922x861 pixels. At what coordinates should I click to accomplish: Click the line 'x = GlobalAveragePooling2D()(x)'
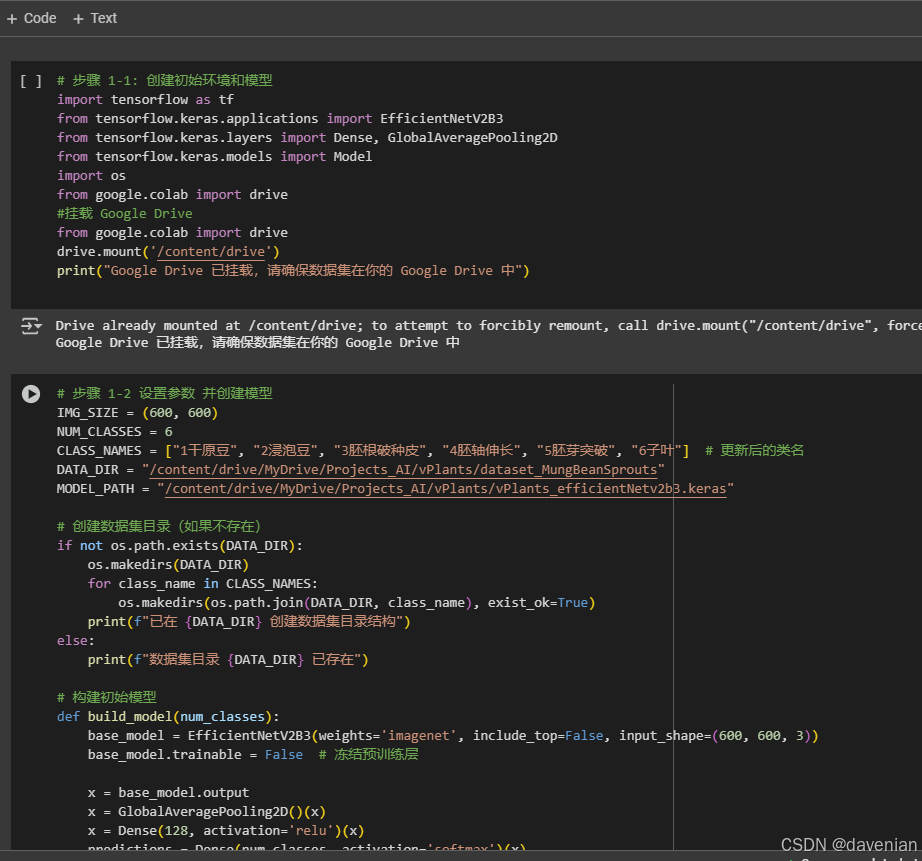pos(206,812)
